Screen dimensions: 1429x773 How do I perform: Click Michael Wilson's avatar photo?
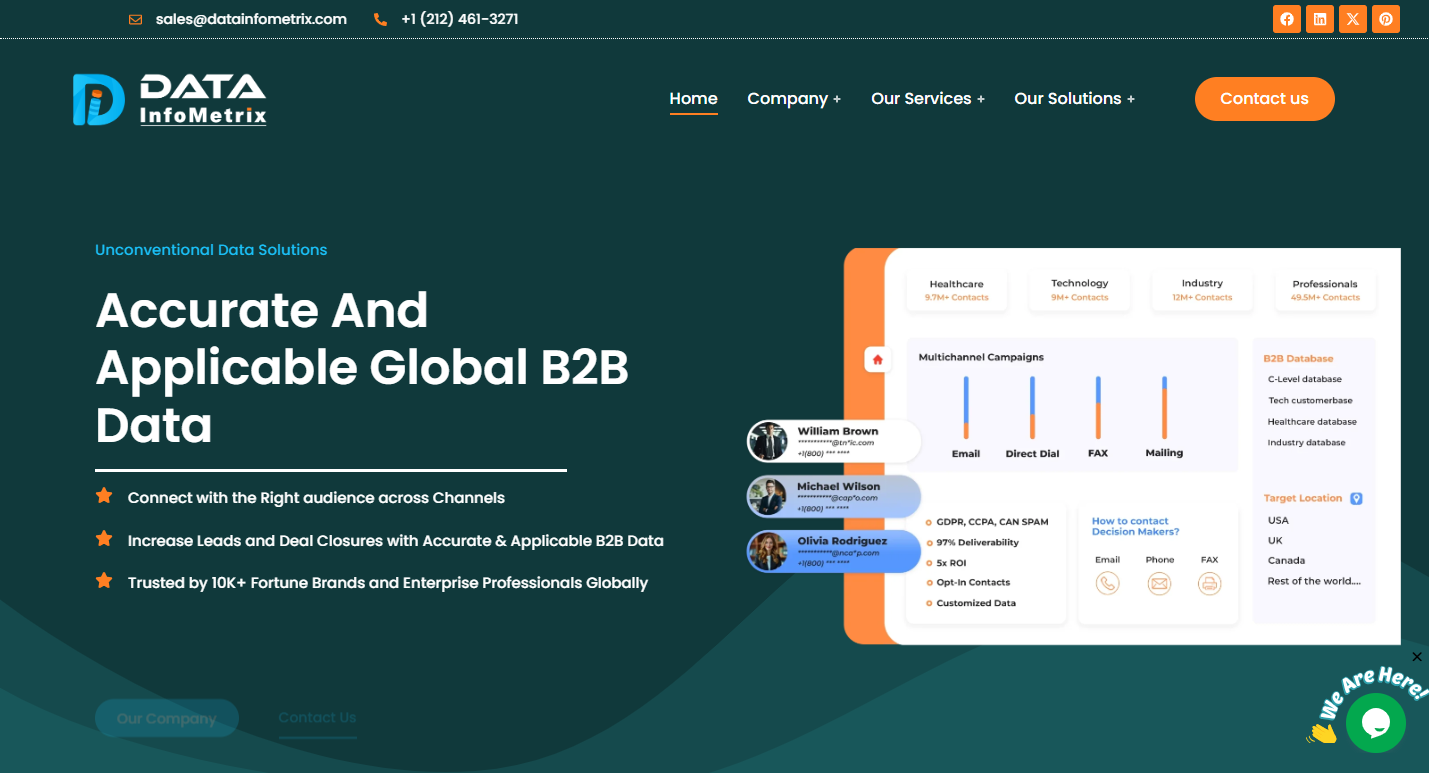pyautogui.click(x=768, y=496)
